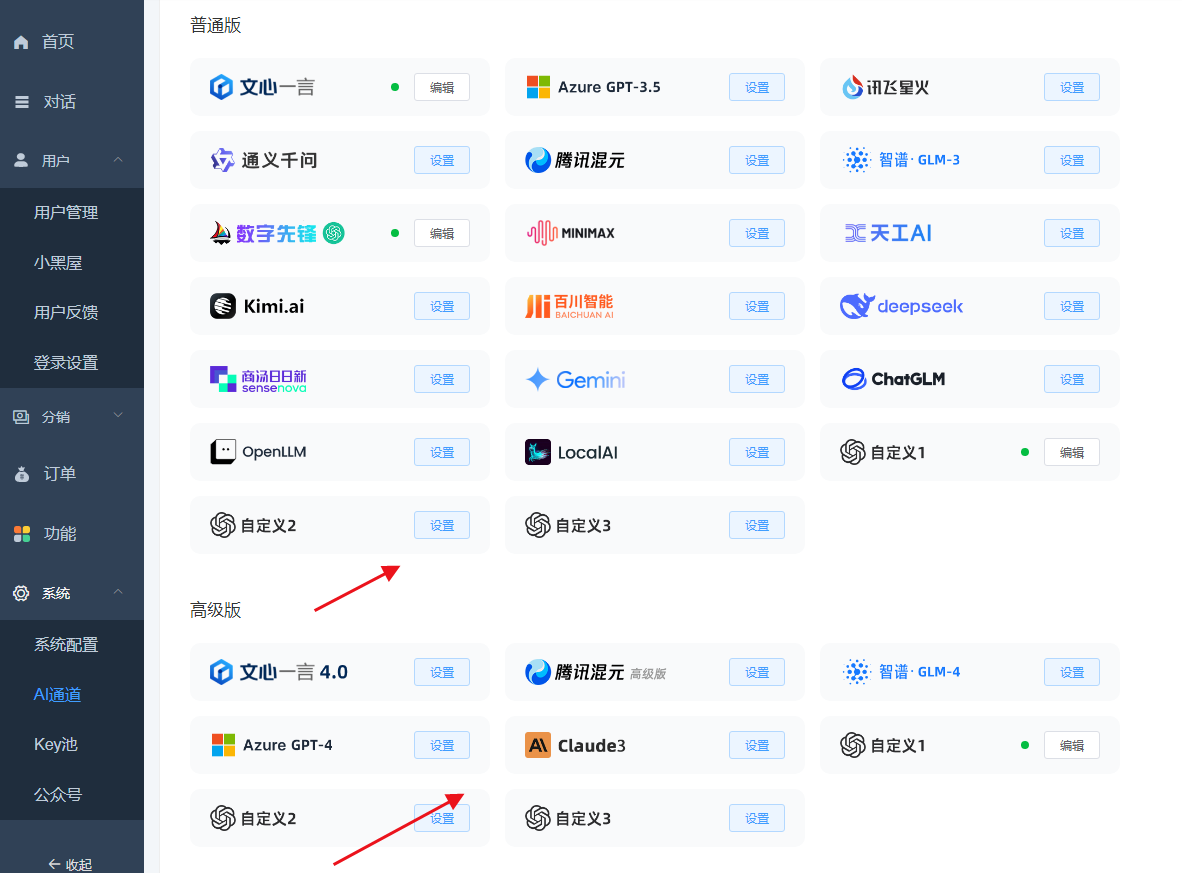Screen dimensions: 1182x873
Task: Collapse the 系统 submenu chevron
Action: click(x=118, y=592)
